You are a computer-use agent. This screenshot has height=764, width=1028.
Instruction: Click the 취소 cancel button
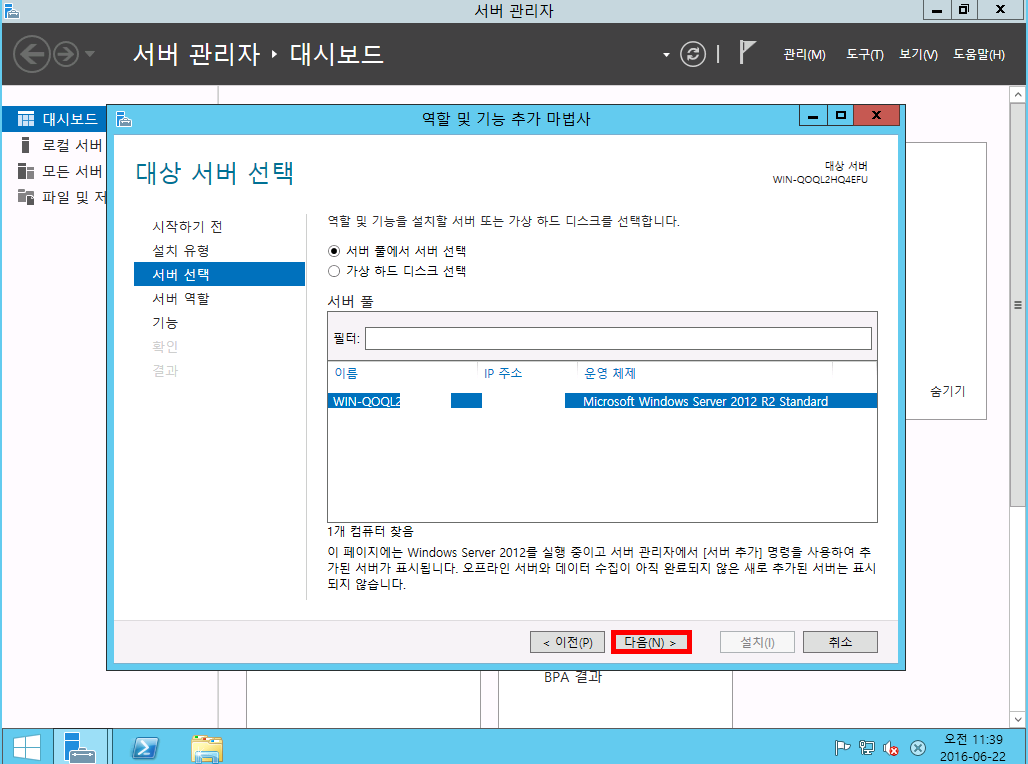point(840,642)
